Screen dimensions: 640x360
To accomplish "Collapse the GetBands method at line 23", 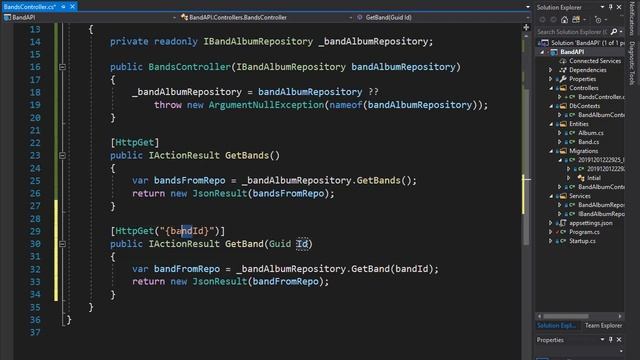I will 62,156.
